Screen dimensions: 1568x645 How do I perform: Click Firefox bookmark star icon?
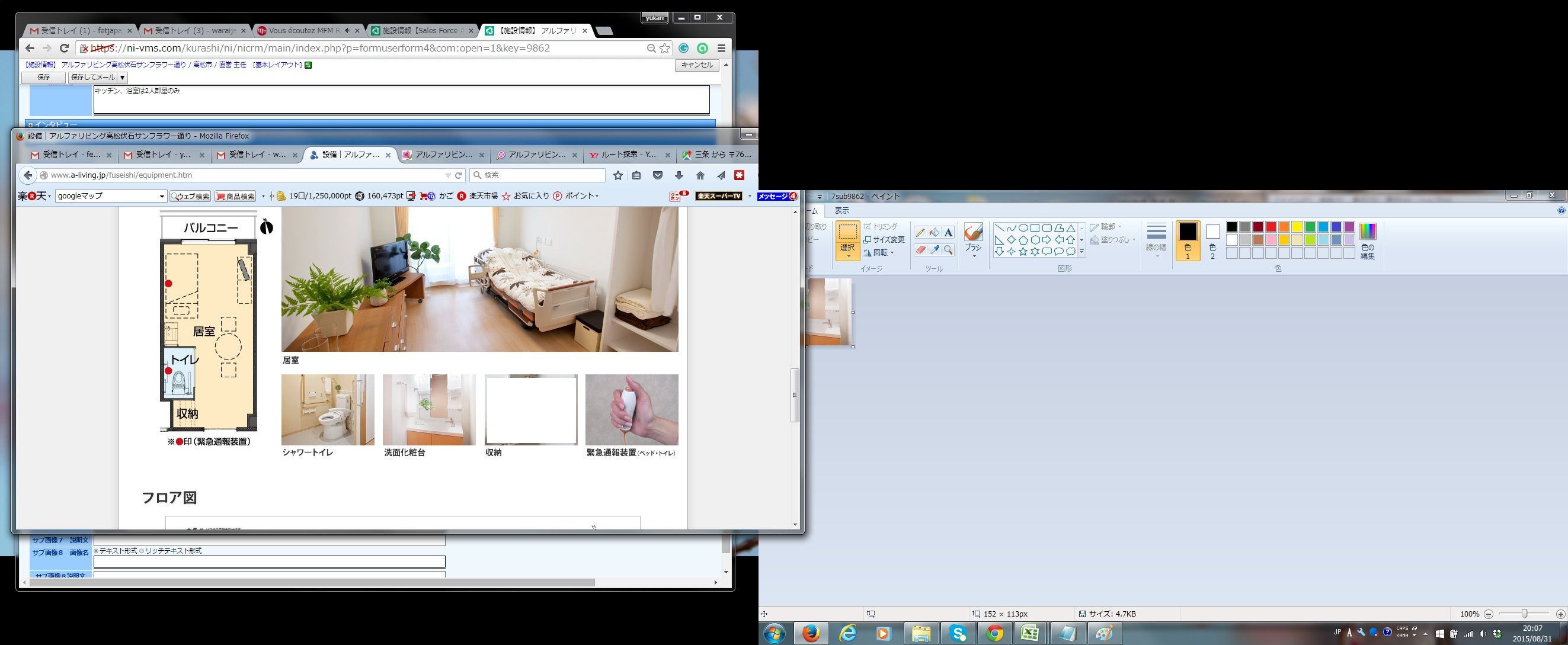pyautogui.click(x=618, y=175)
